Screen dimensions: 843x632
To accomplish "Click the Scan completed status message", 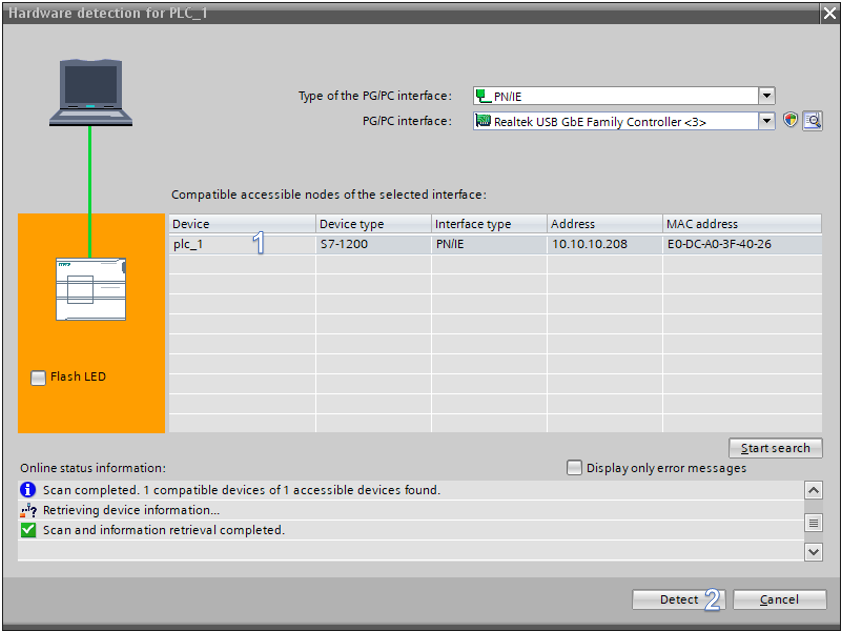I will [x=242, y=490].
